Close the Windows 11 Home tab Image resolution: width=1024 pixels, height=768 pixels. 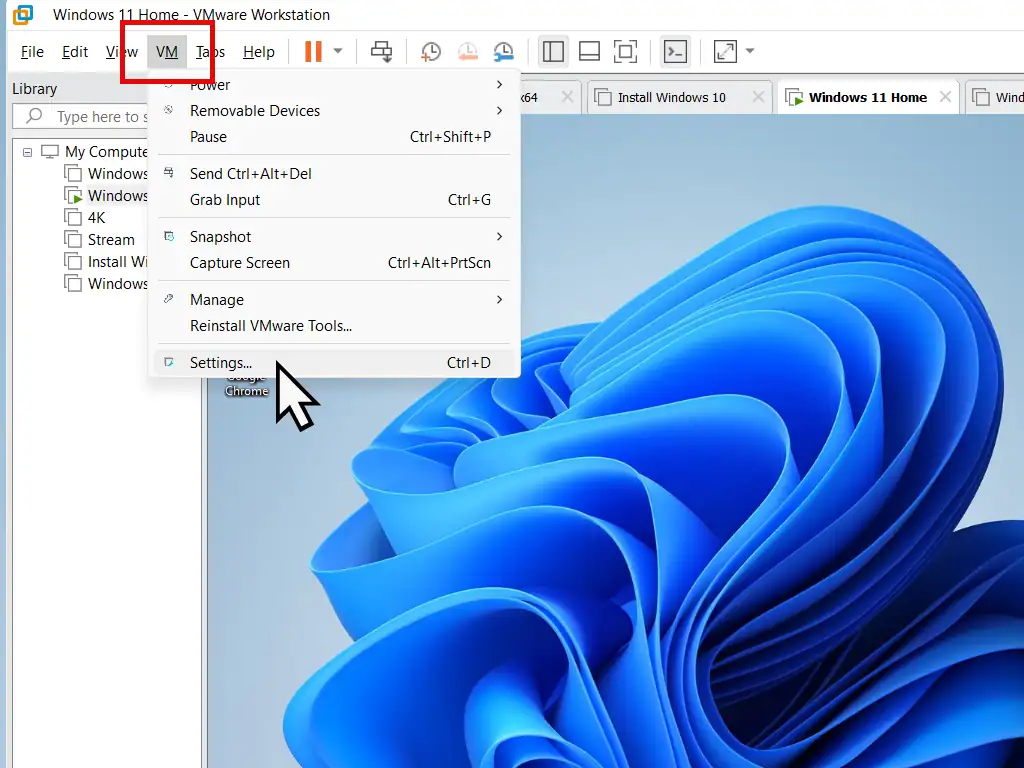pos(945,97)
